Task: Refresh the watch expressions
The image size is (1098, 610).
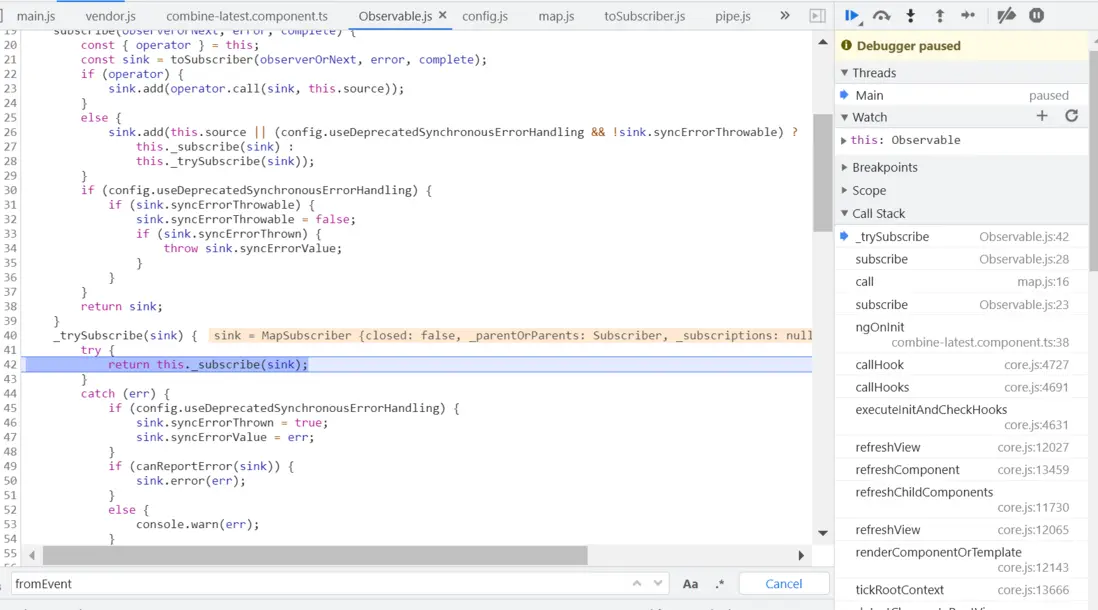Action: point(1071,116)
